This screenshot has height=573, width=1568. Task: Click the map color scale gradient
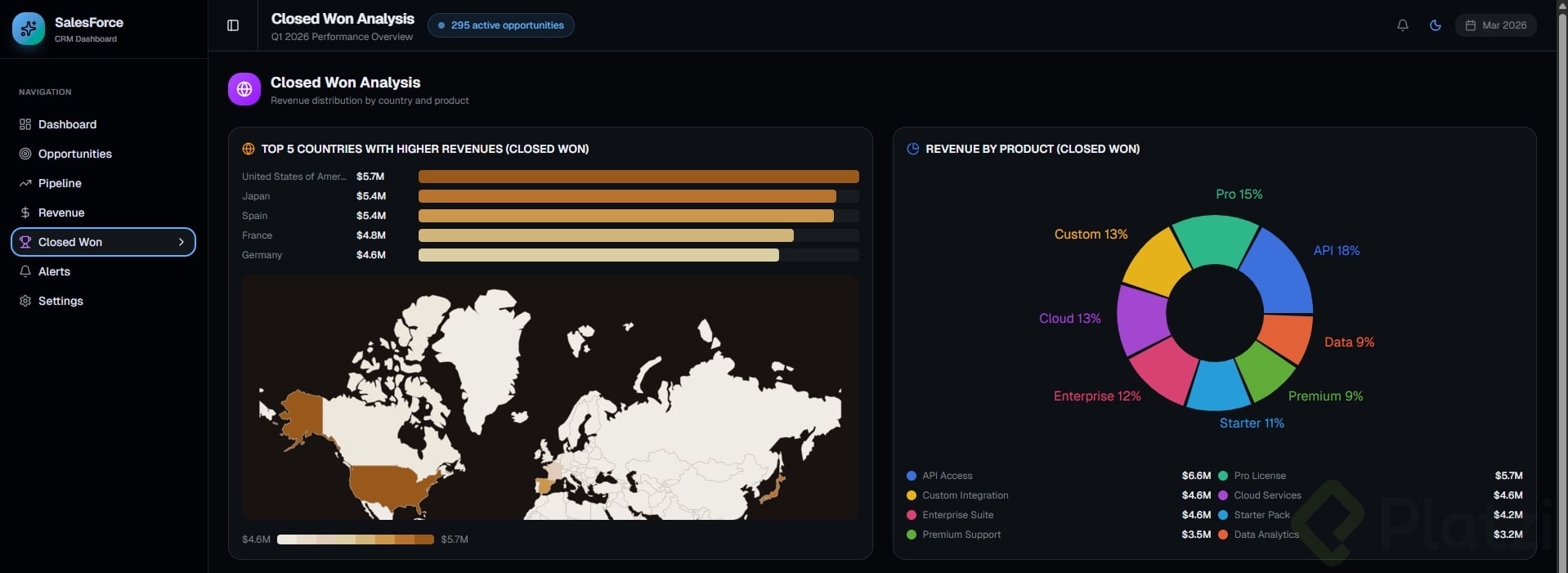pos(355,539)
